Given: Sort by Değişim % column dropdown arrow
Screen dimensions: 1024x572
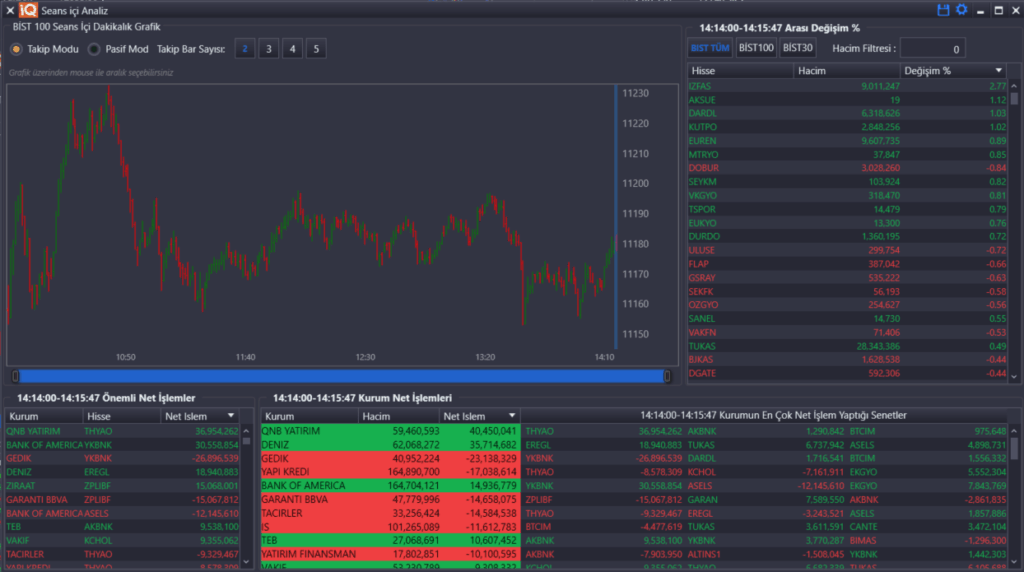Looking at the screenshot, I should (998, 71).
